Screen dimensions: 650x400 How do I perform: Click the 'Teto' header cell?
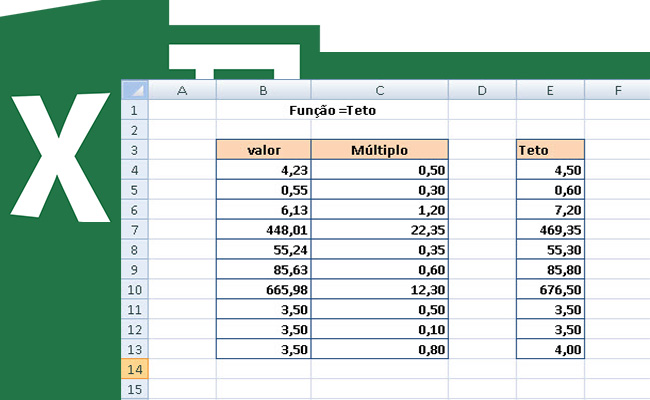click(x=551, y=150)
